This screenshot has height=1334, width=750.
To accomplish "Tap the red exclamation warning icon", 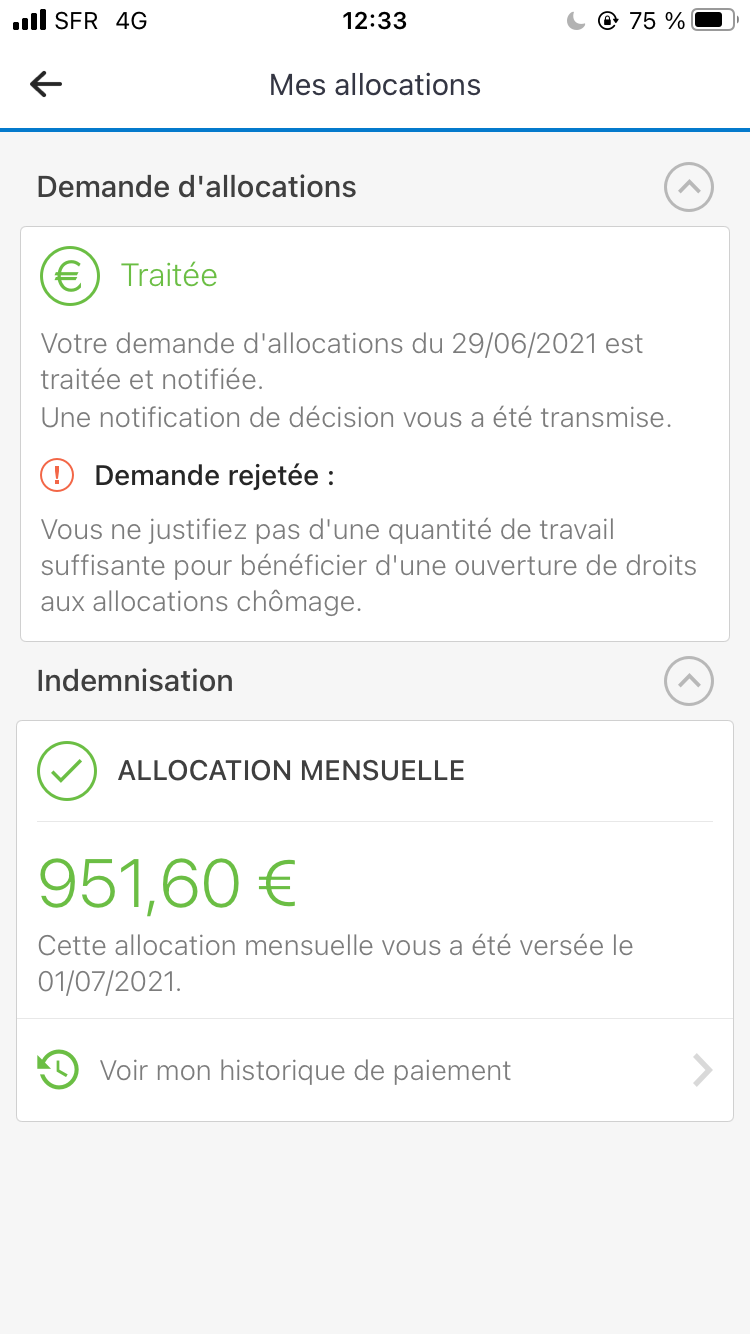I will 58,475.
